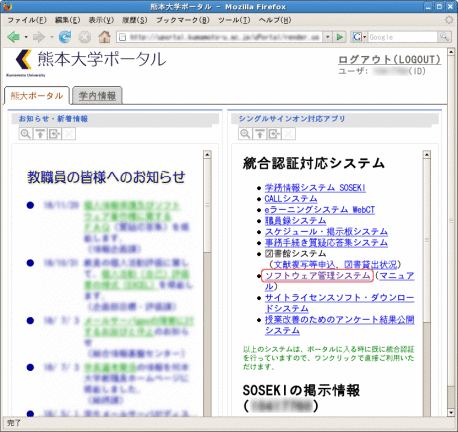Open the スケジュール・掲示板システム link
Viewport: 458px width, 432px height.
tap(326, 232)
